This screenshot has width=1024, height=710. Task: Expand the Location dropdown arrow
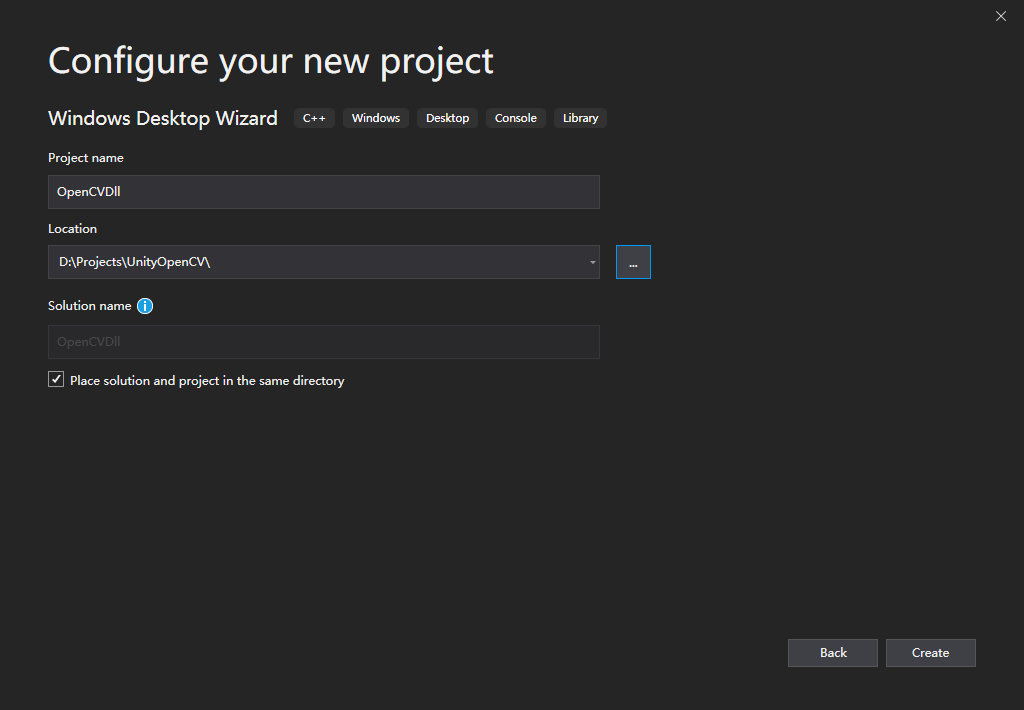[592, 262]
